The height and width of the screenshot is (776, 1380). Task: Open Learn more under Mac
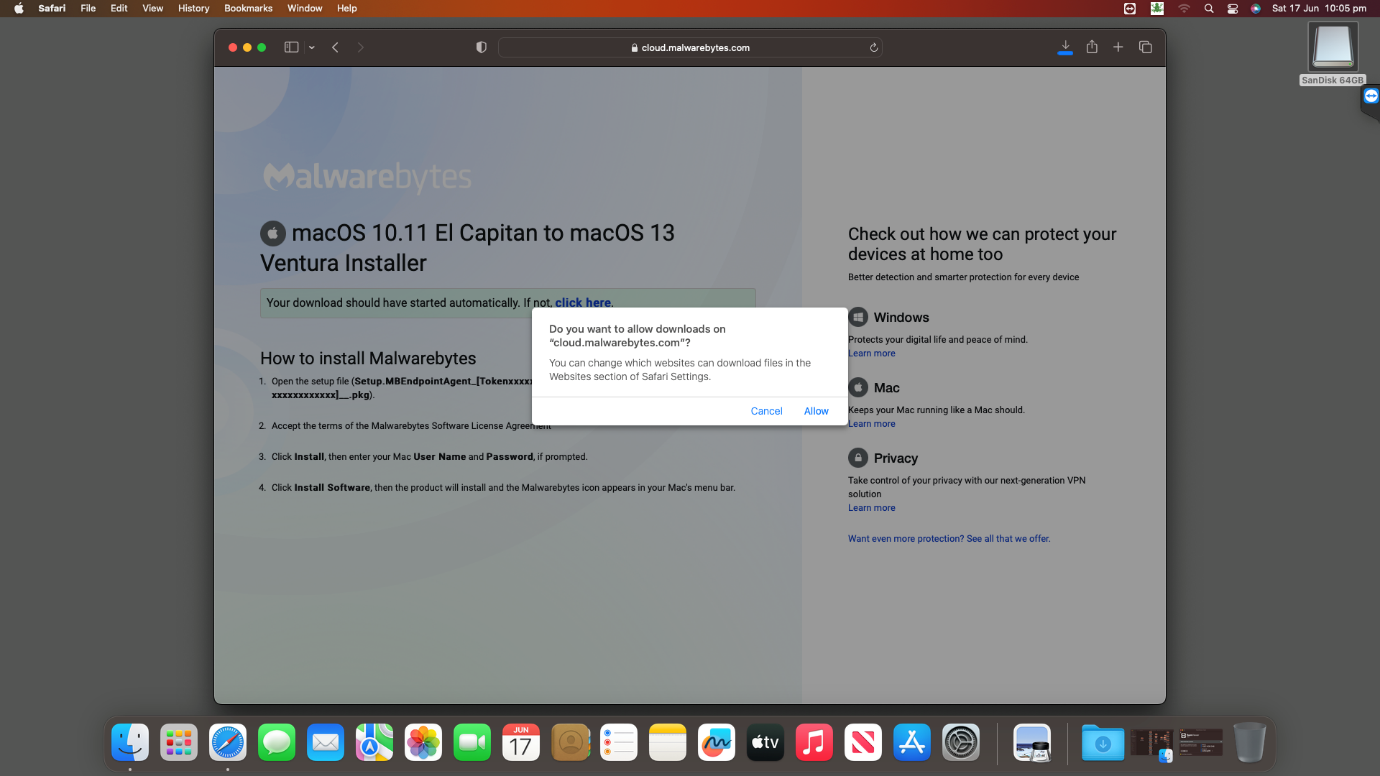872,424
